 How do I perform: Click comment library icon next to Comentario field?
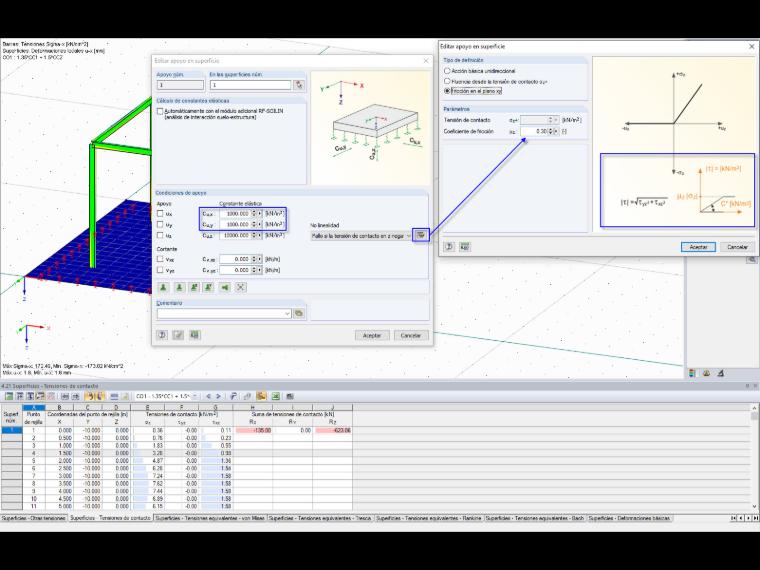coord(299,314)
